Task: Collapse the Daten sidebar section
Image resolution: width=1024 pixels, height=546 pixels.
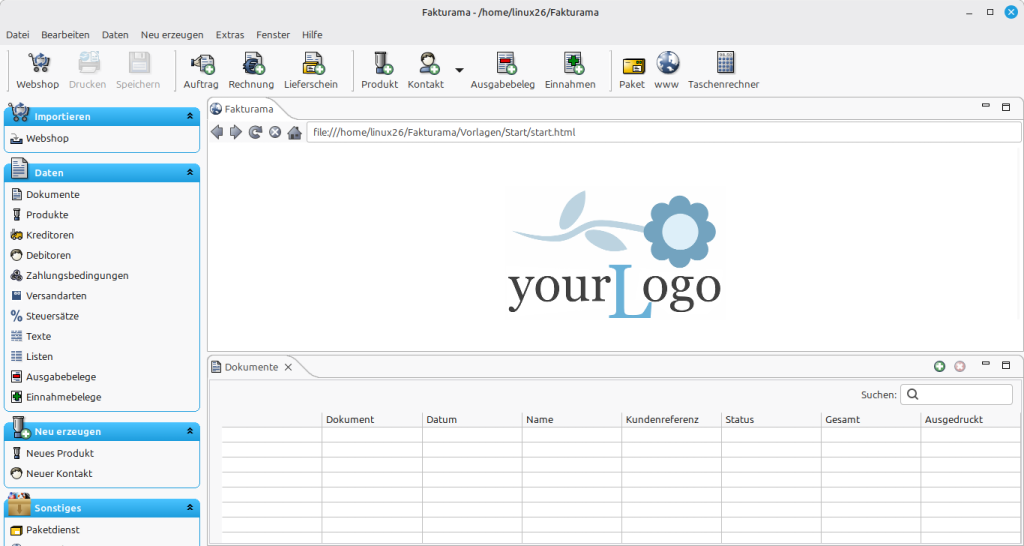Action: pyautogui.click(x=190, y=173)
